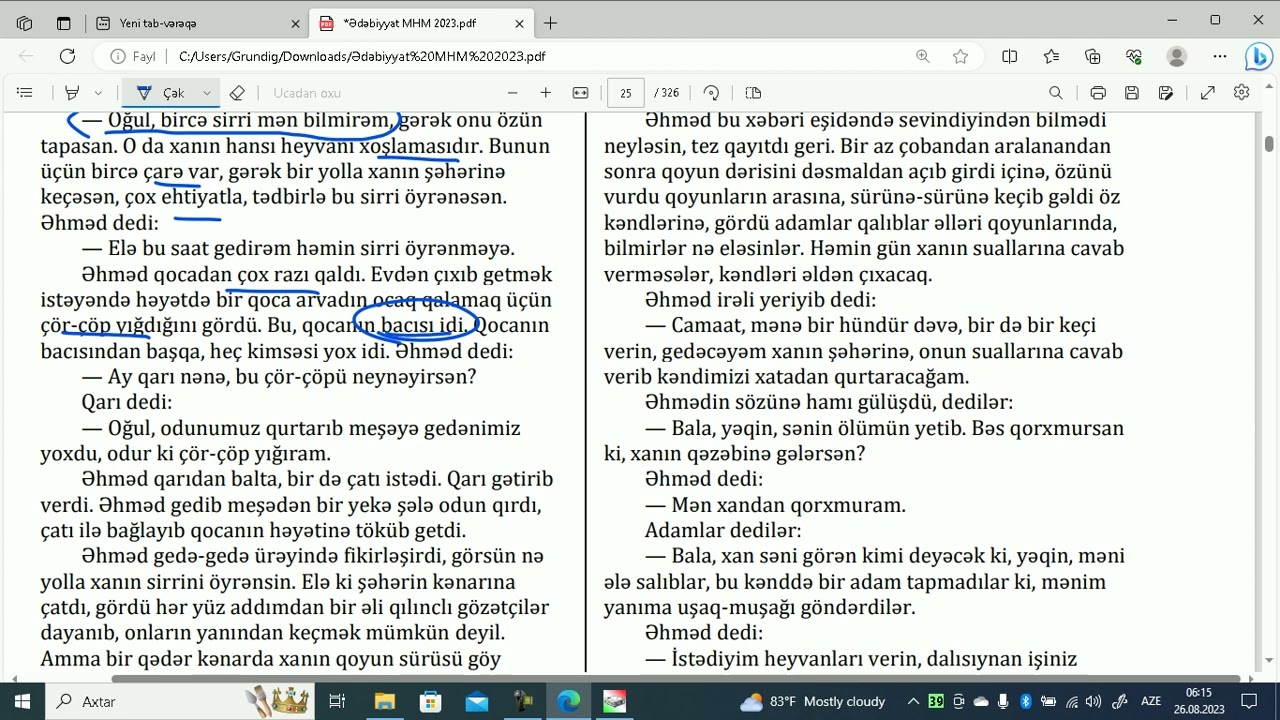Open Edge Settings and more menu
The image size is (1280, 720).
coord(1220,57)
